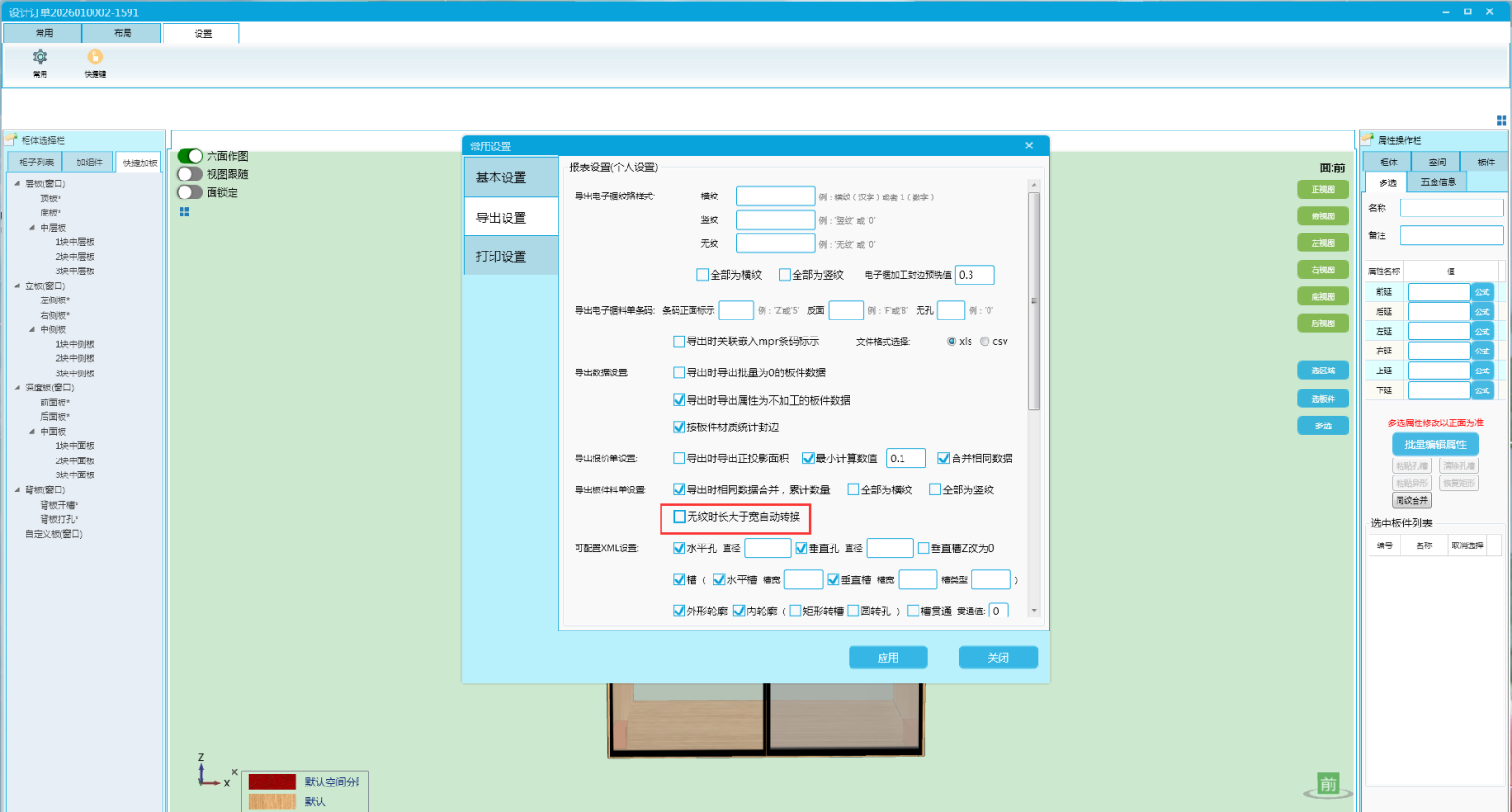1512x812 pixels.
Task: Collapse the 中面板 tree node
Action: [x=32, y=432]
